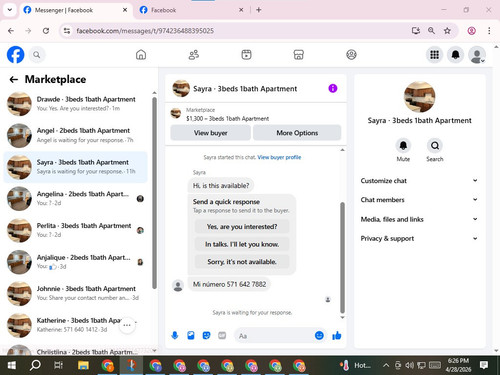Send quick response Yes, are you interested?
This screenshot has width=500, height=375.
click(242, 227)
